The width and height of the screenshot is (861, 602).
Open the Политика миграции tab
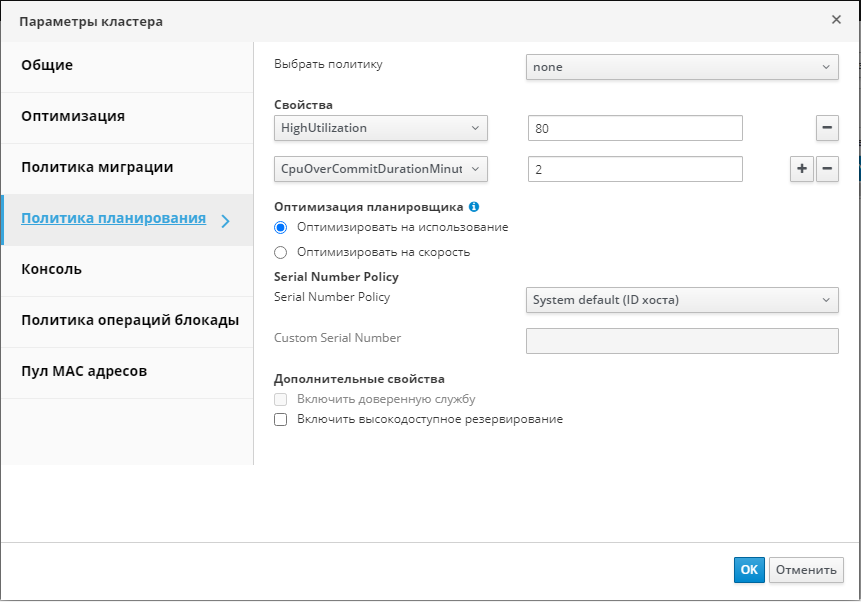[x=97, y=167]
